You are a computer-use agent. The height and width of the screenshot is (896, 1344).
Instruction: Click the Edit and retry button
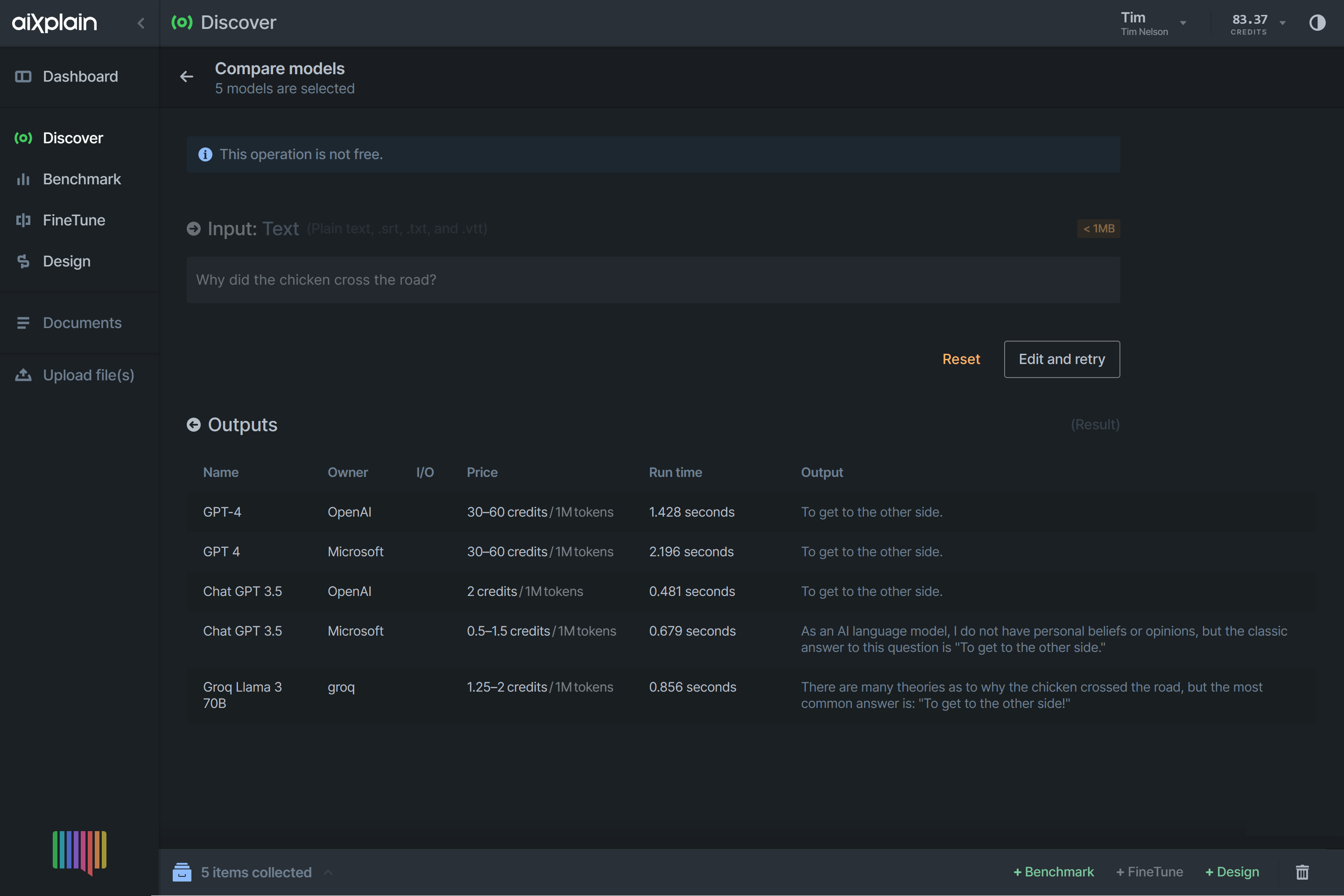pyautogui.click(x=1062, y=359)
